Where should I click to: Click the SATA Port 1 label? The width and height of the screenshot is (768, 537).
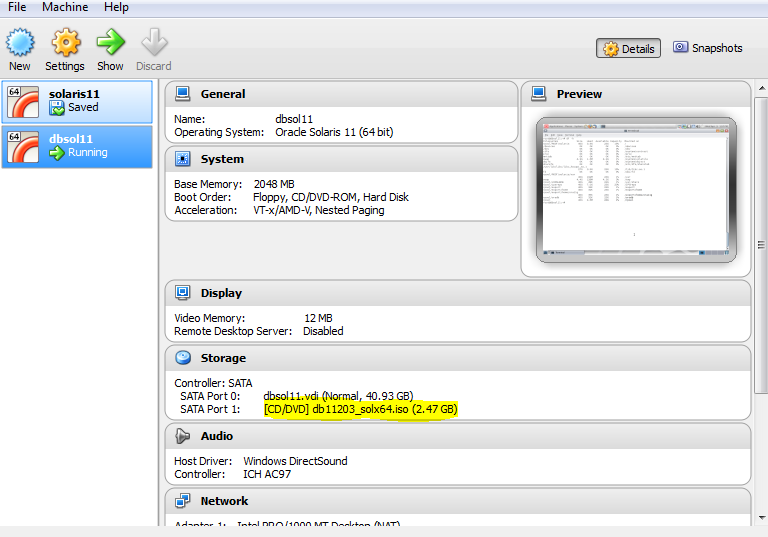[210, 409]
